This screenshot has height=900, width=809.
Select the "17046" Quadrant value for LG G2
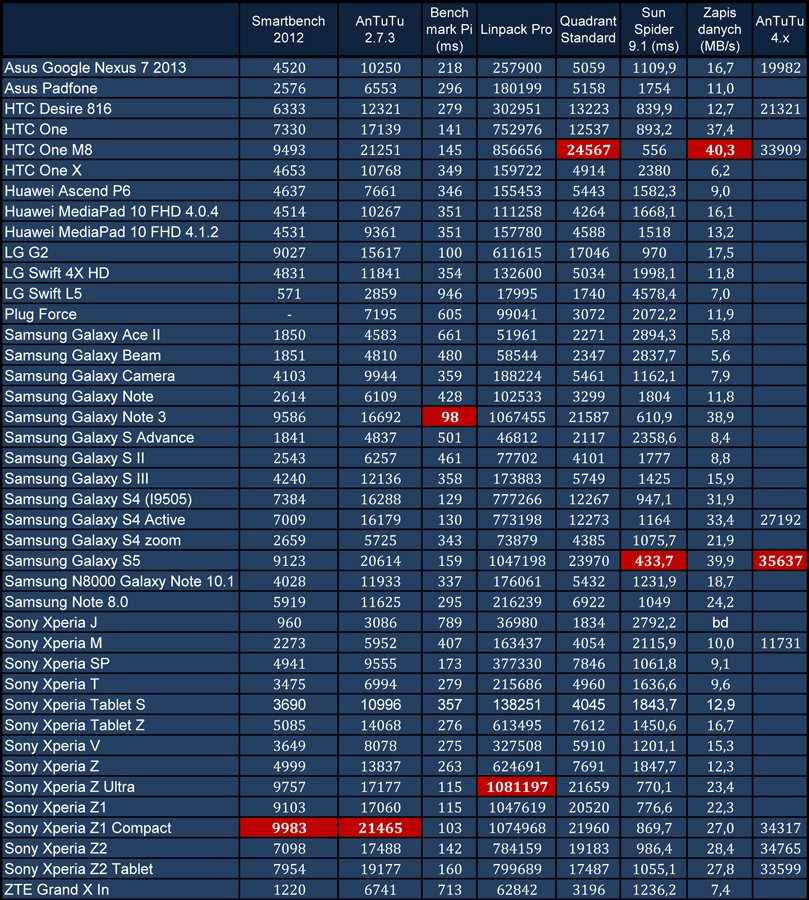589,253
